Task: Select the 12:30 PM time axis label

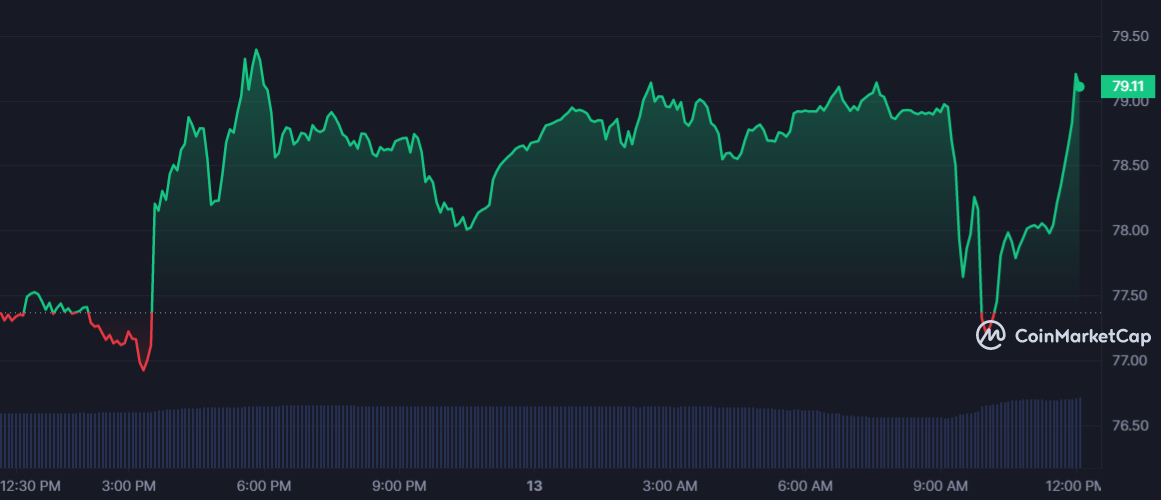Action: (30, 487)
